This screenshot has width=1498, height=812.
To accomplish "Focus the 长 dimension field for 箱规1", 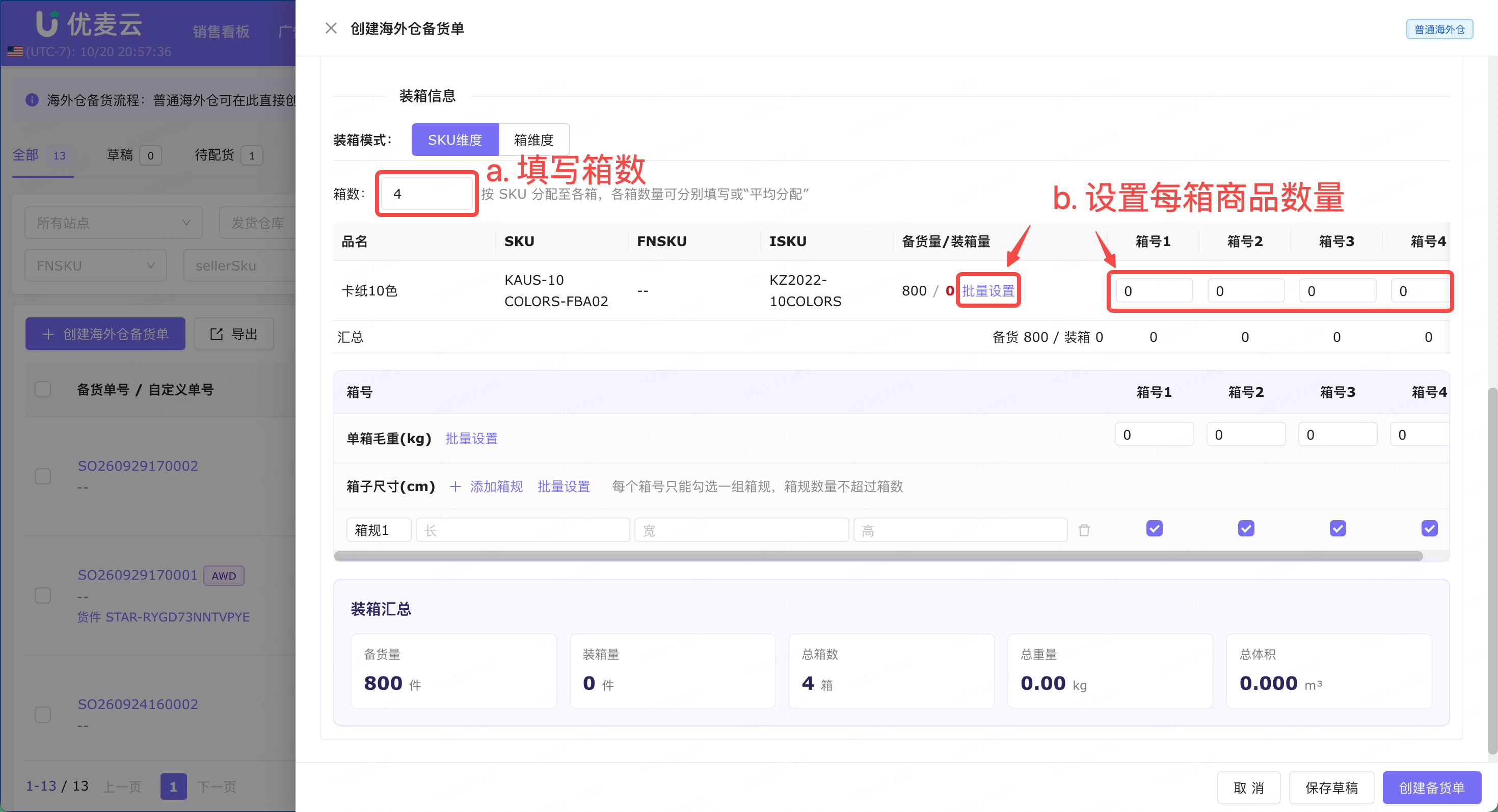I will (523, 530).
